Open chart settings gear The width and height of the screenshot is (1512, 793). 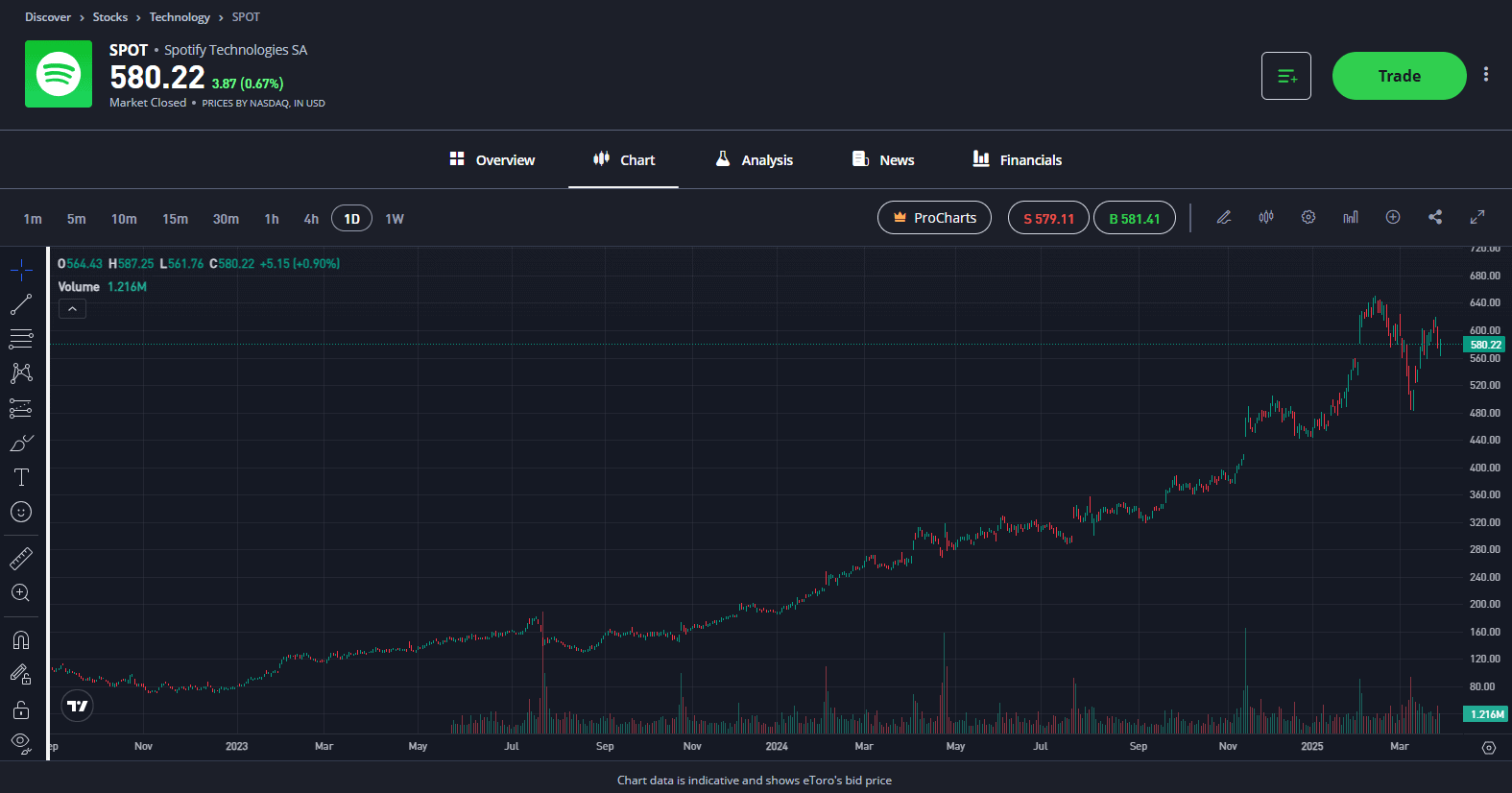click(x=1308, y=218)
